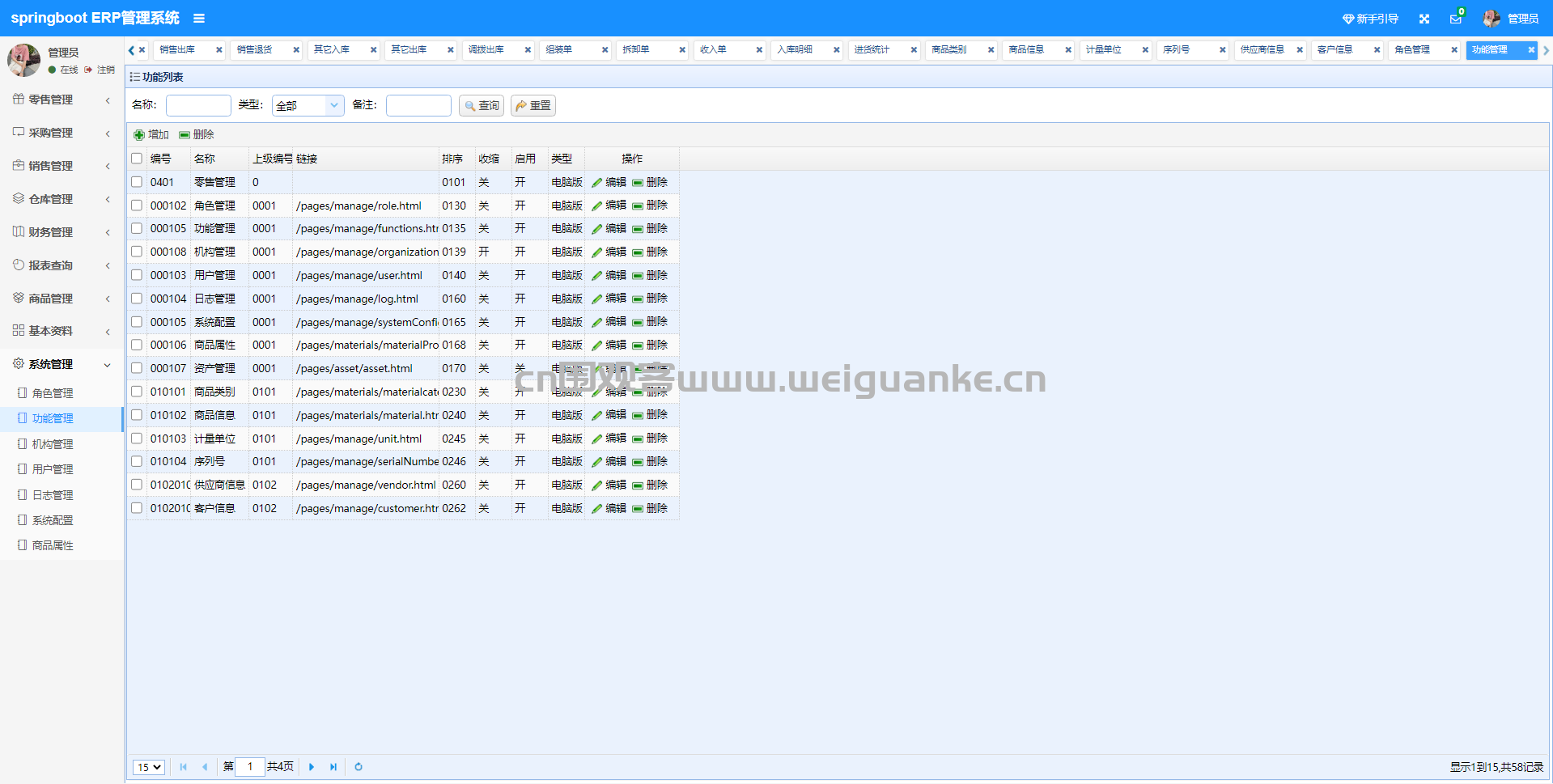Image resolution: width=1553 pixels, height=784 pixels.
Task: Expand the 报表查询 sidebar menu
Action: (62, 265)
